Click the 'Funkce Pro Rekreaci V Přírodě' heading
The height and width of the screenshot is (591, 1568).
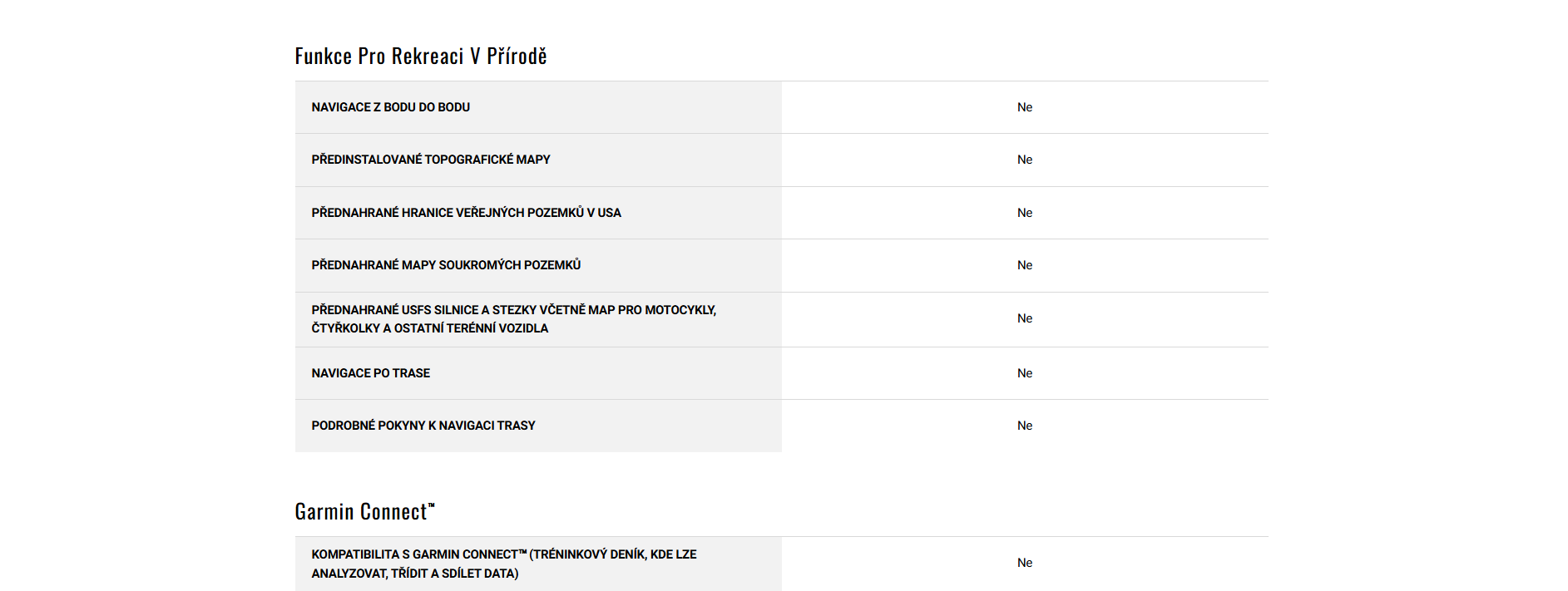click(x=420, y=57)
